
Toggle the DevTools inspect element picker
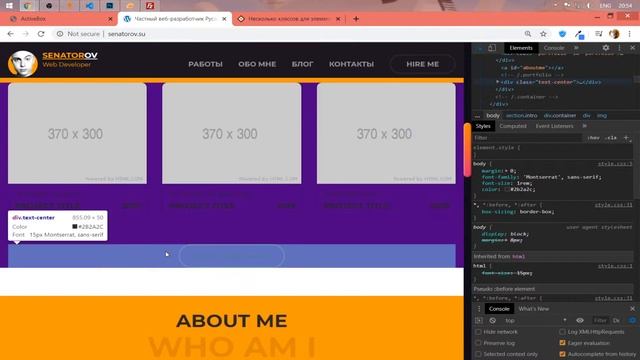coord(480,48)
